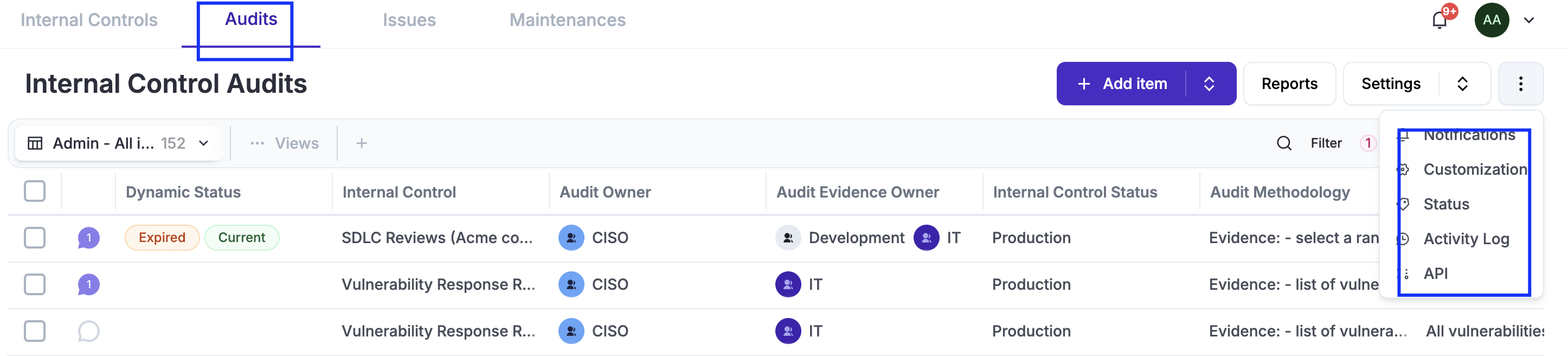Open empty comment bubble on third row
The height and width of the screenshot is (356, 1568).
[x=88, y=331]
